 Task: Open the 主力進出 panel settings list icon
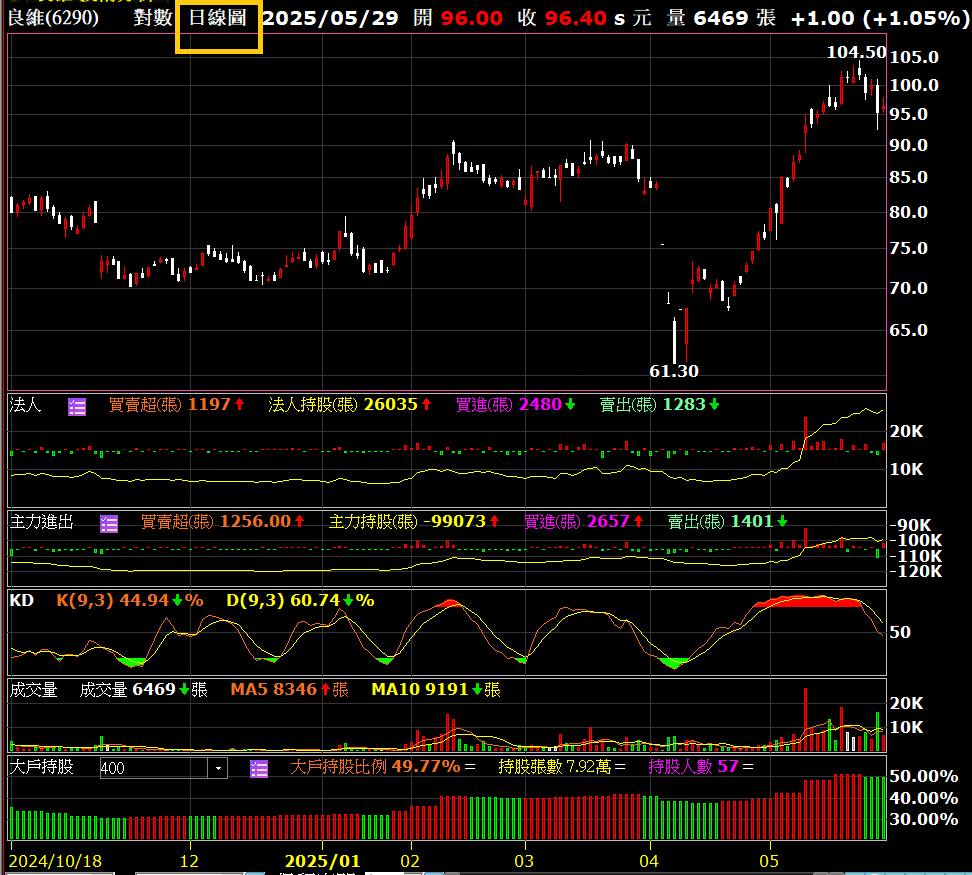point(109,524)
